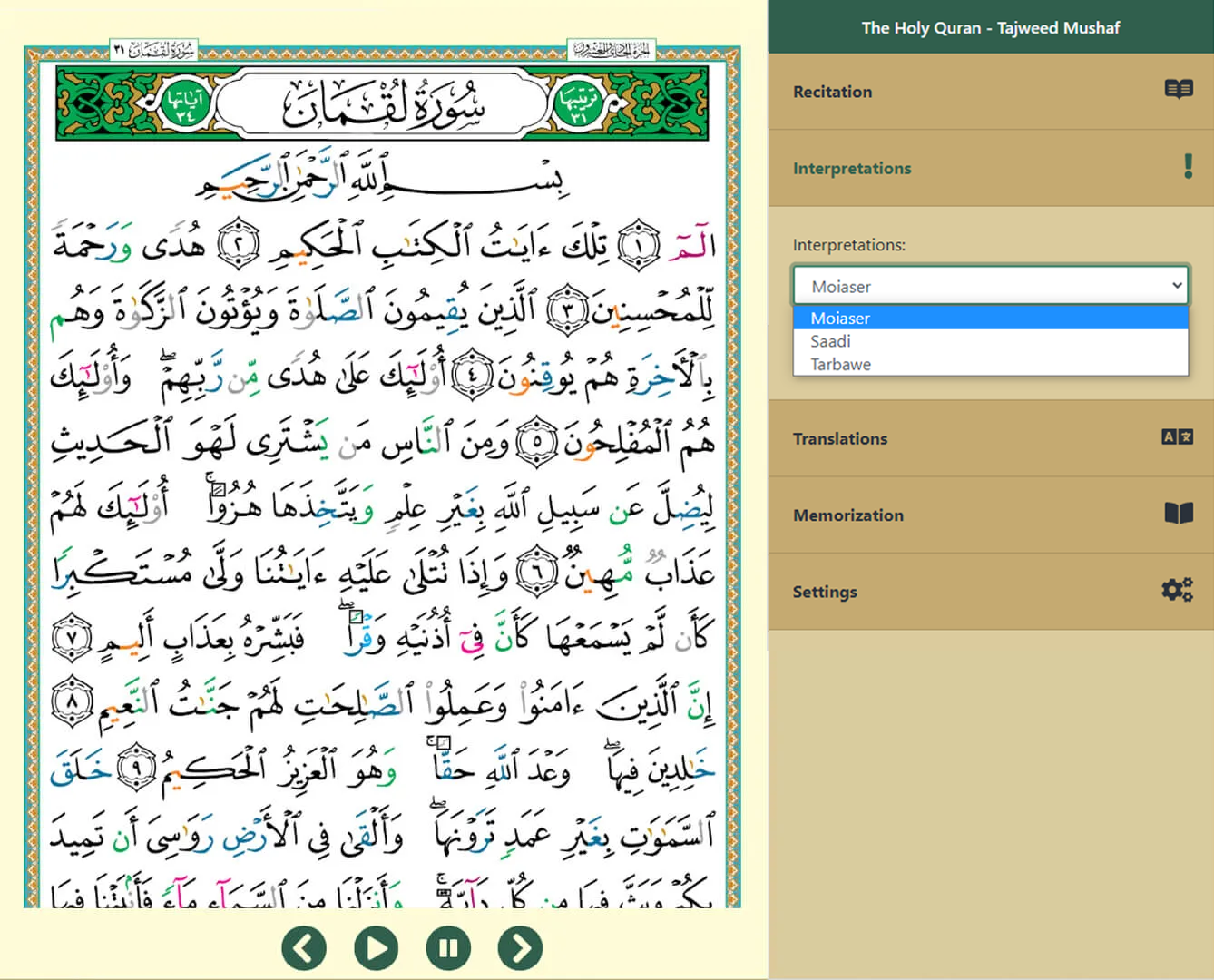Viewport: 1214px width, 980px height.
Task: Click the Memorization book icon
Action: click(x=1179, y=514)
